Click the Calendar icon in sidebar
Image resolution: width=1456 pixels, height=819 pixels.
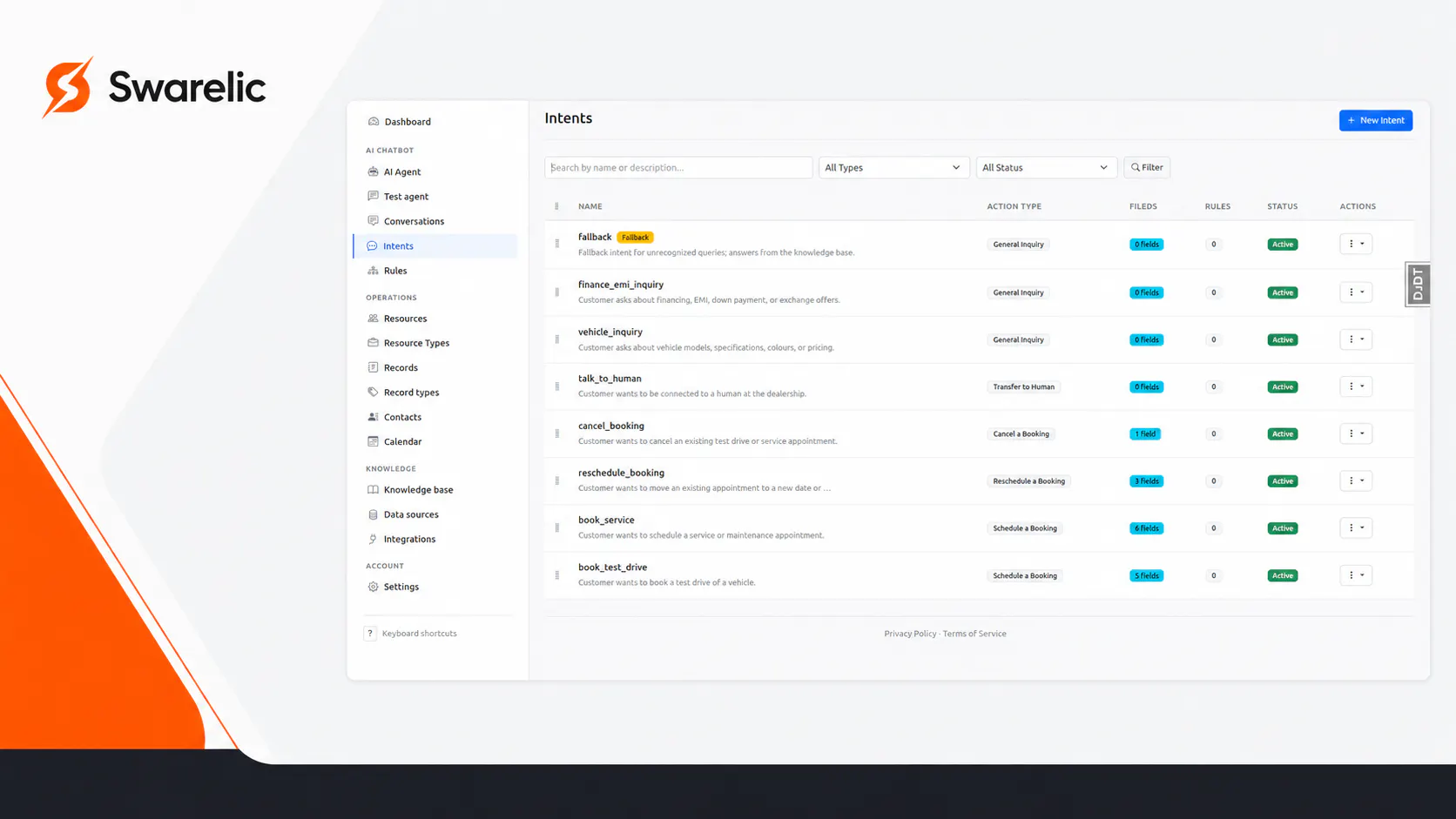(373, 441)
